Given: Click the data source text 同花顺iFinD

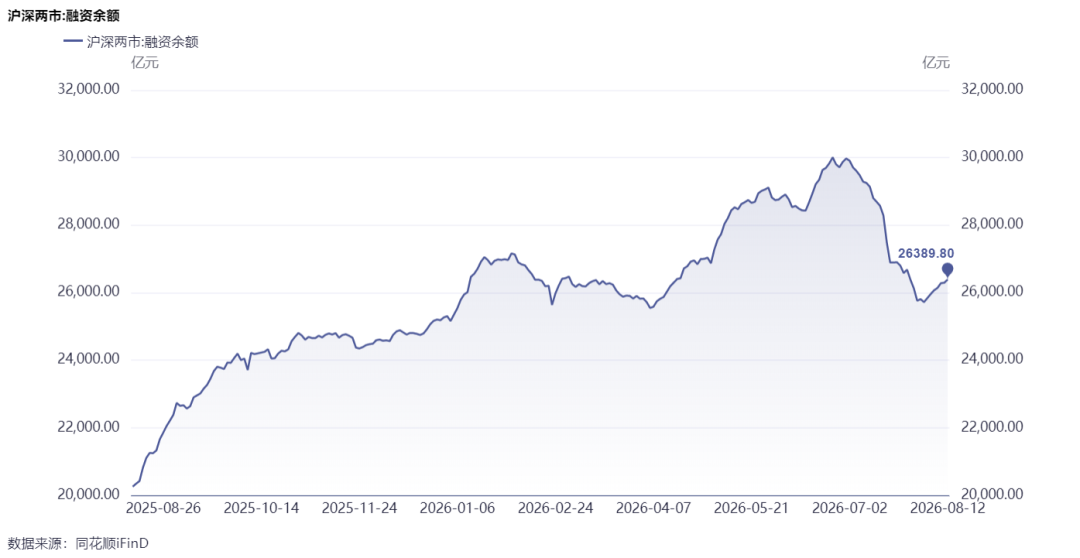Looking at the screenshot, I should (112, 544).
